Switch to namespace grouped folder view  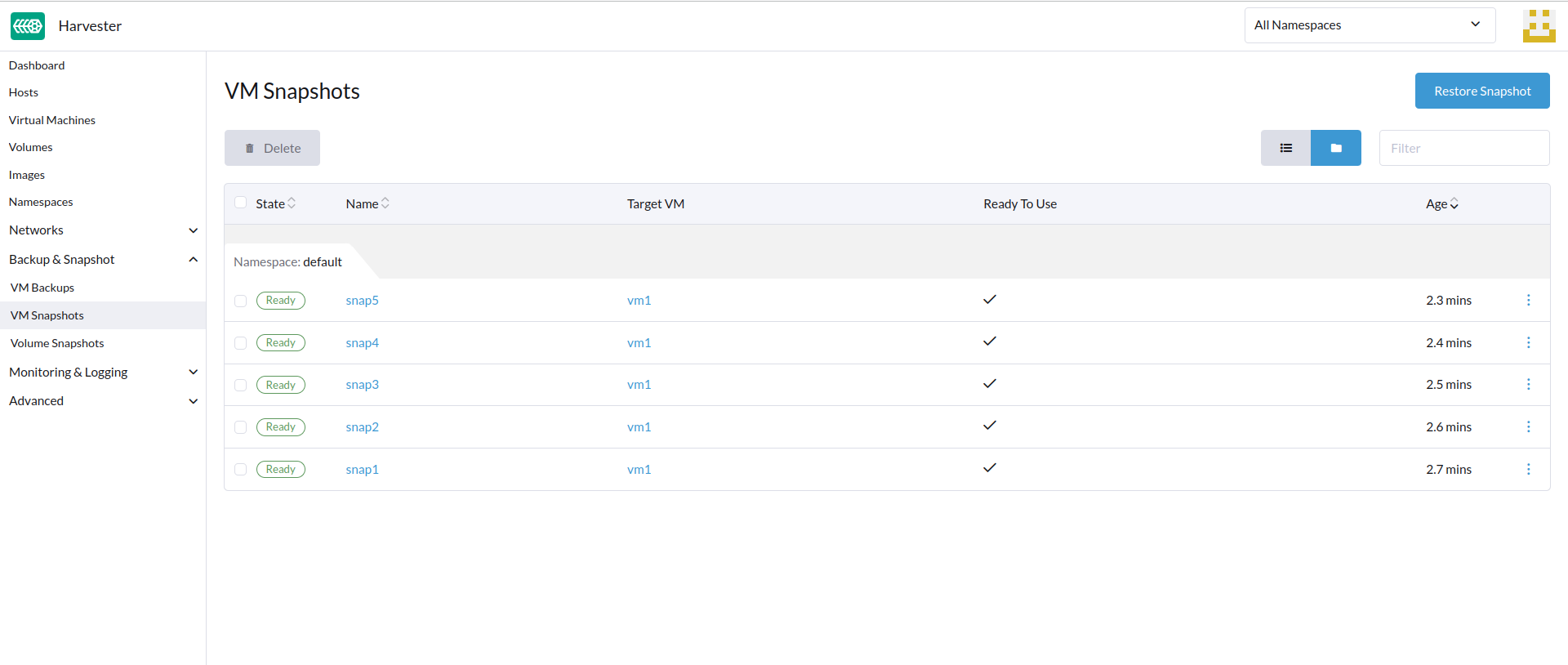1335,148
